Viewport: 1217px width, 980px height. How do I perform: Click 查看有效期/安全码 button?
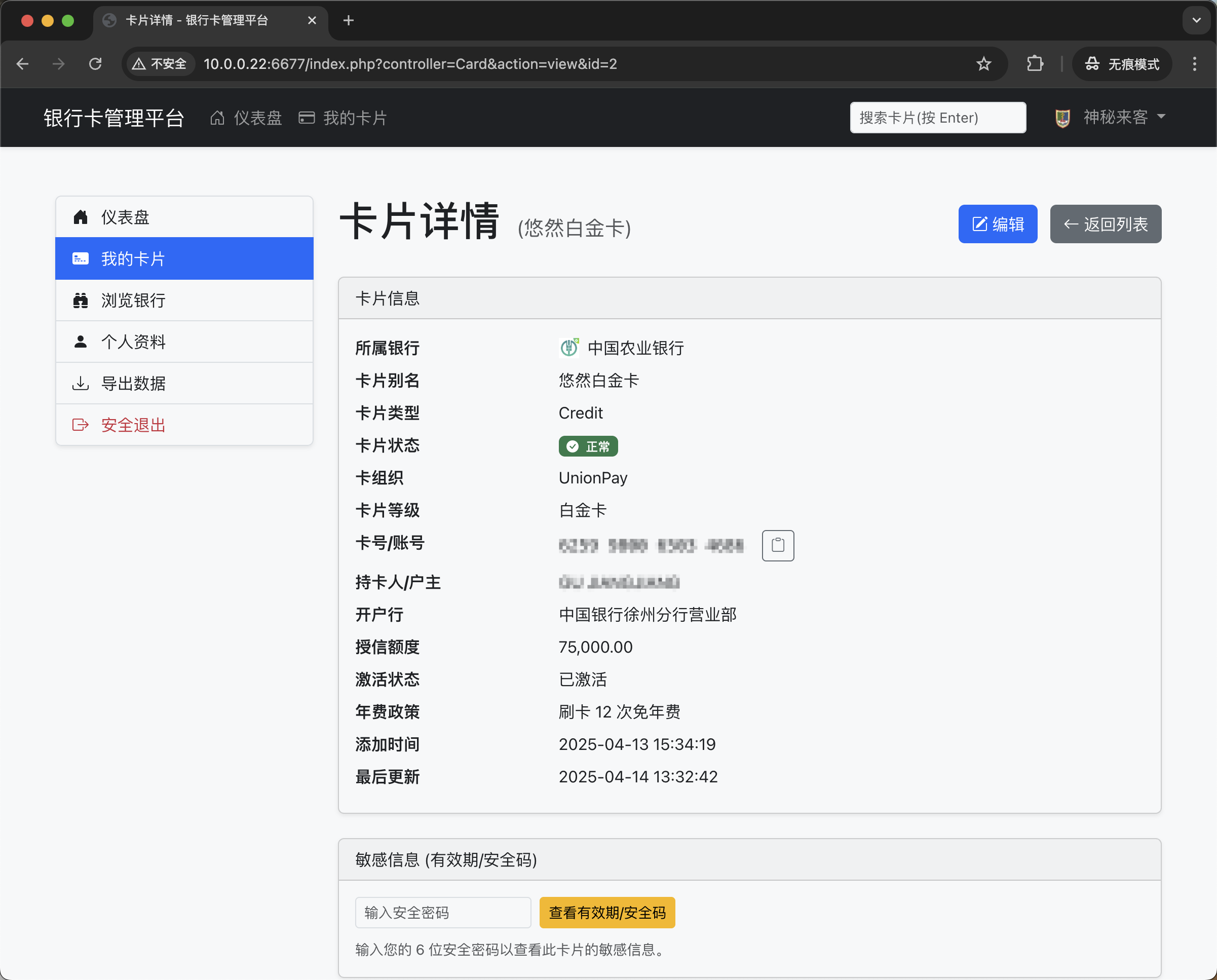point(607,912)
